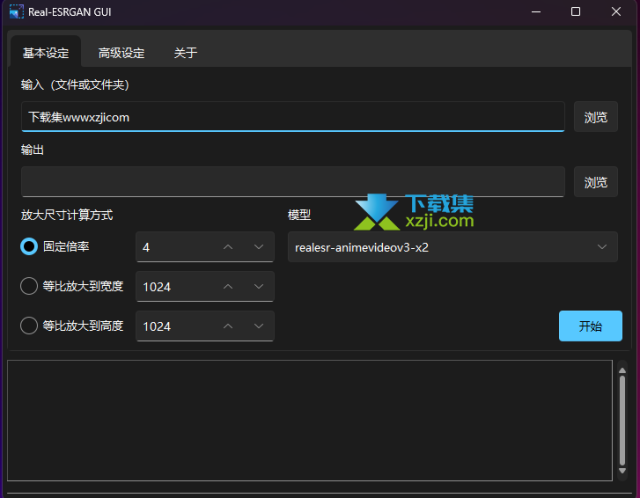The width and height of the screenshot is (640, 498).
Task: Increase the 等比放大到高度 value with up arrow
Action: 228,326
